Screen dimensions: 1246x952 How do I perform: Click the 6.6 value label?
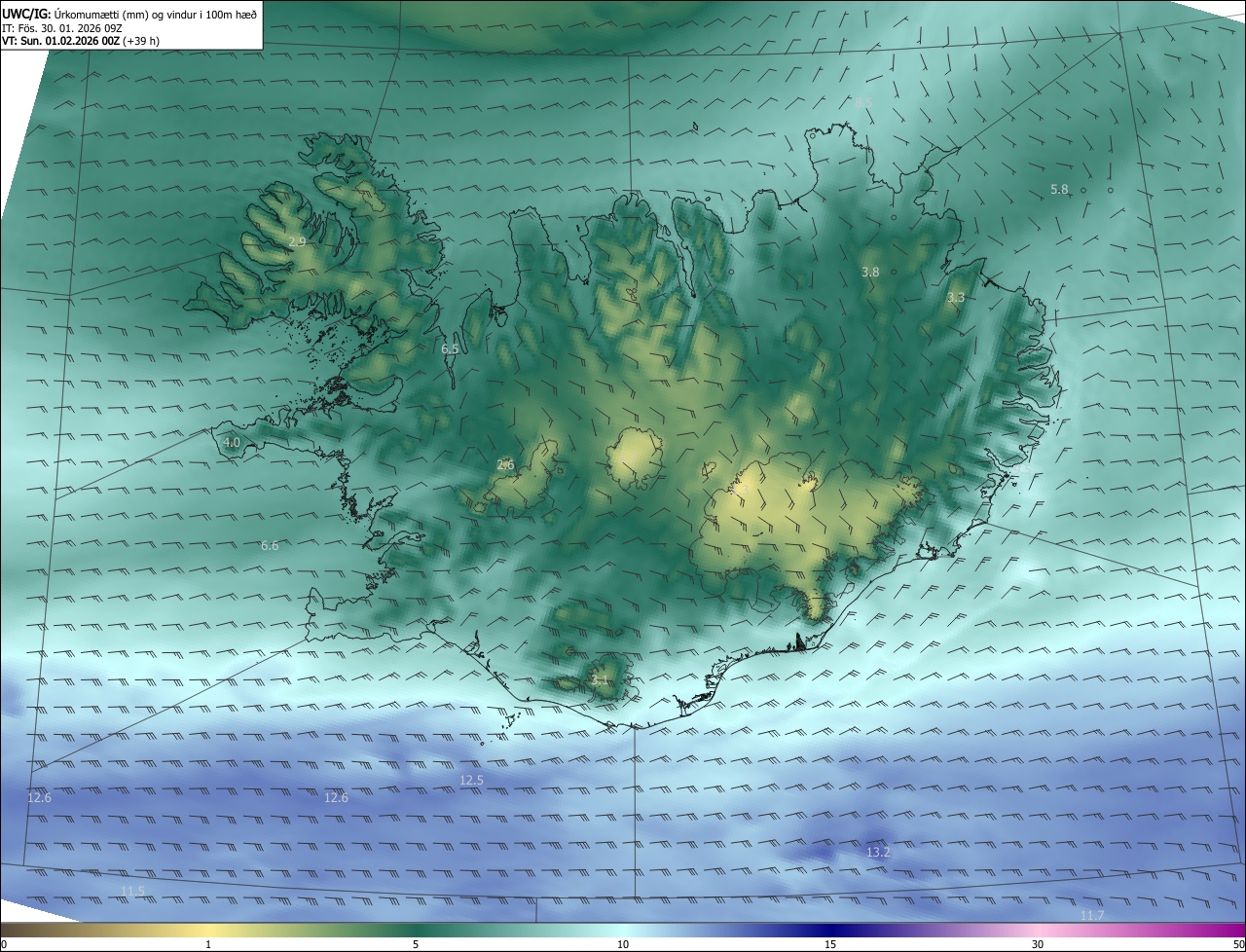(x=270, y=546)
